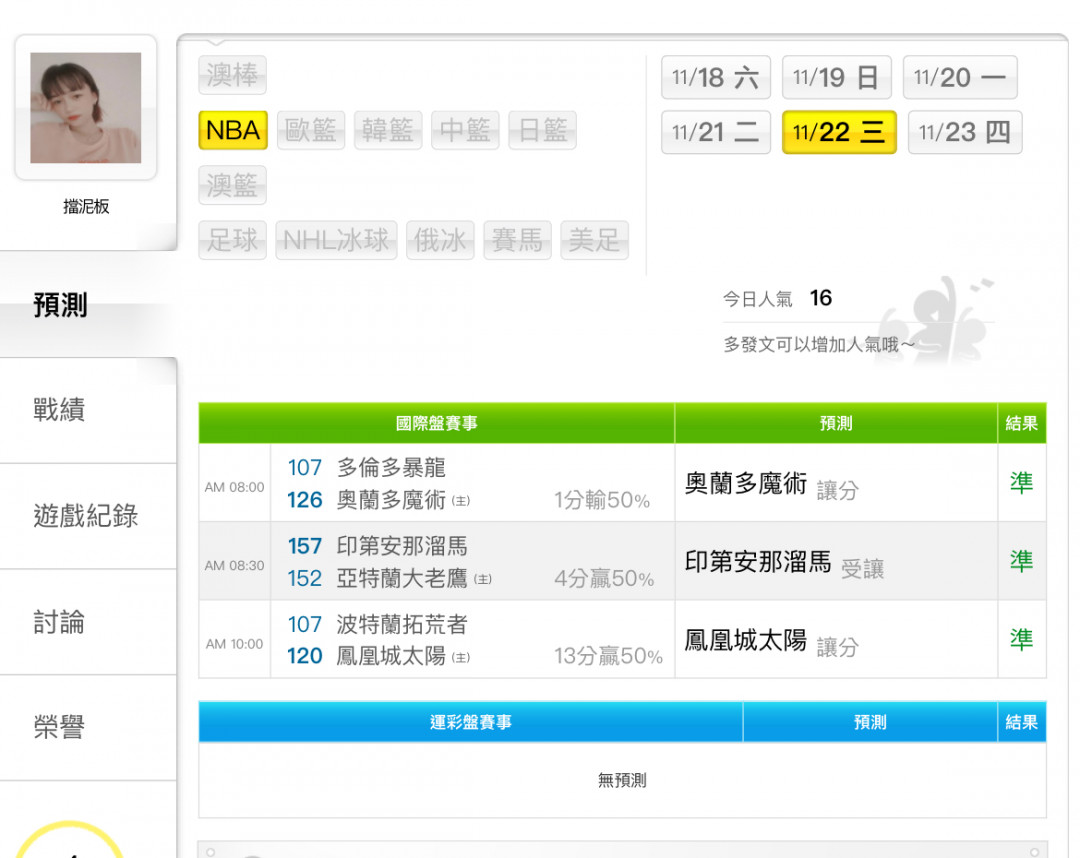Select the 俄冰 filter
The width and height of the screenshot is (1080, 858).
coord(440,240)
